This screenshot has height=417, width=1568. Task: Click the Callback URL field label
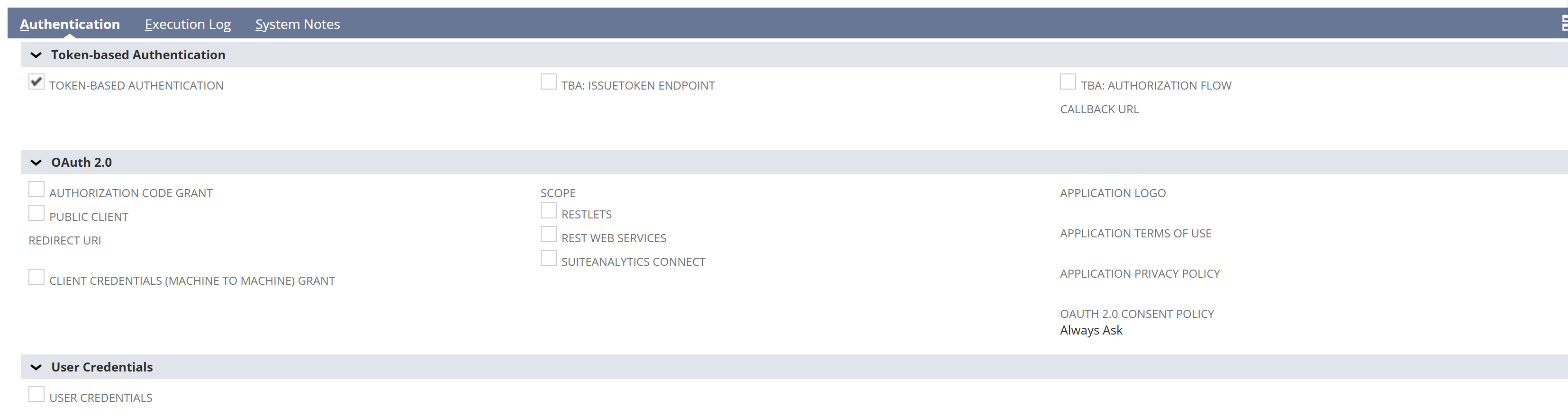click(x=1099, y=109)
